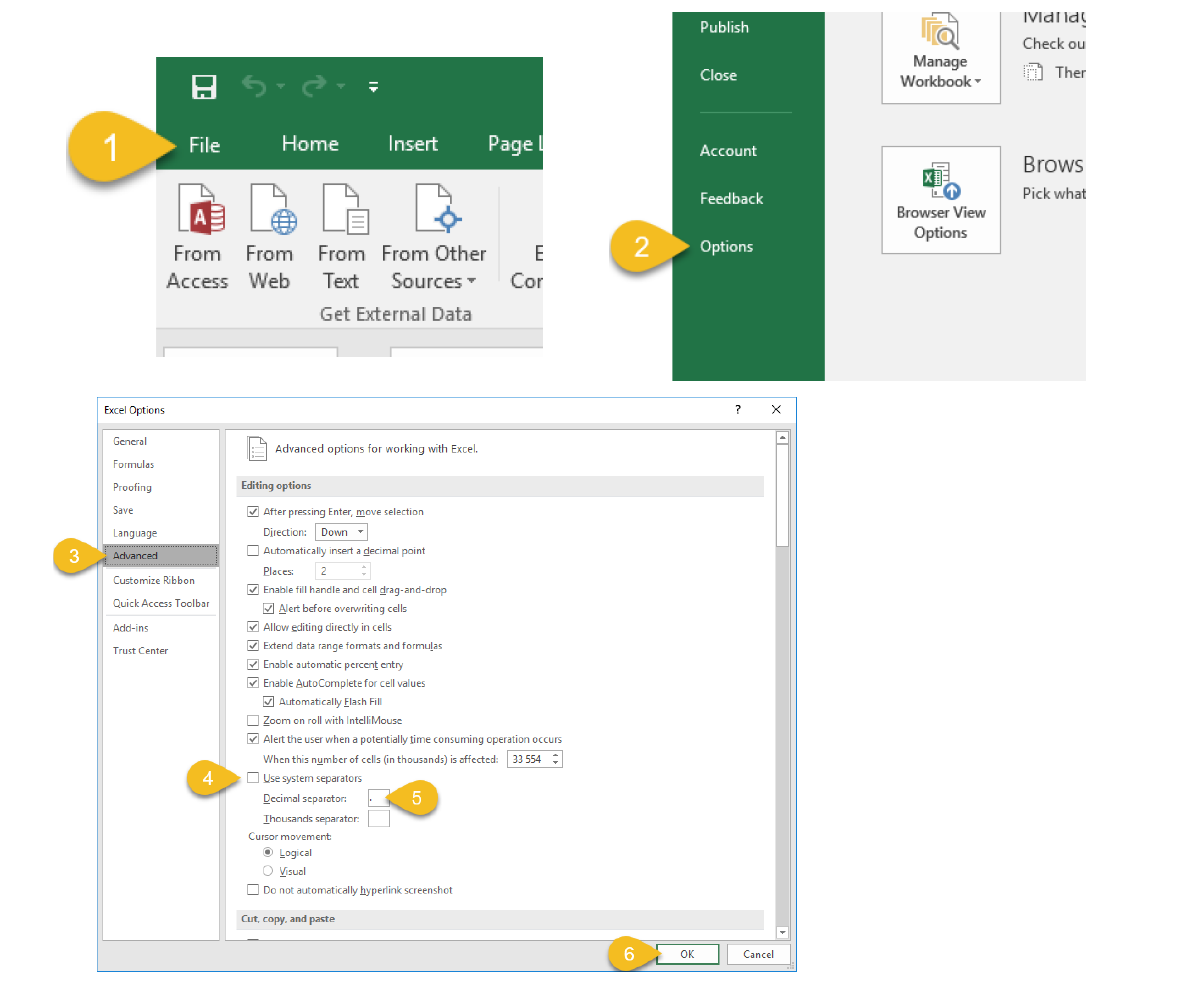
Task: Open the Direction dropdown set to Down
Action: tap(342, 532)
